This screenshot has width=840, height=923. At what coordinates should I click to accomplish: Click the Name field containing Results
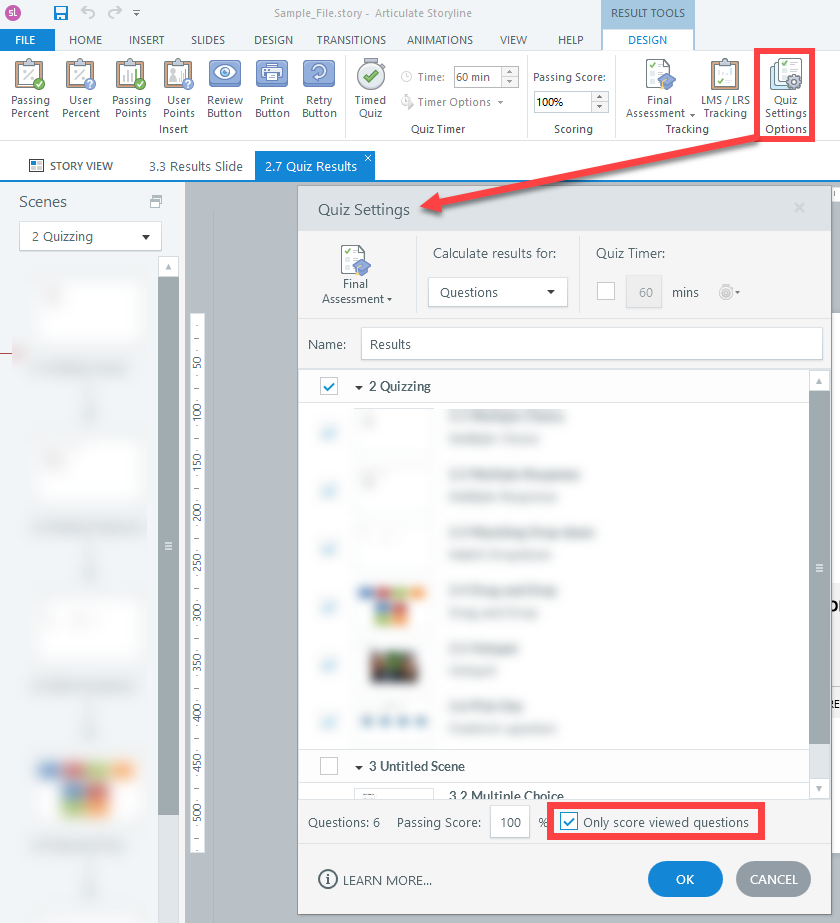click(x=592, y=344)
